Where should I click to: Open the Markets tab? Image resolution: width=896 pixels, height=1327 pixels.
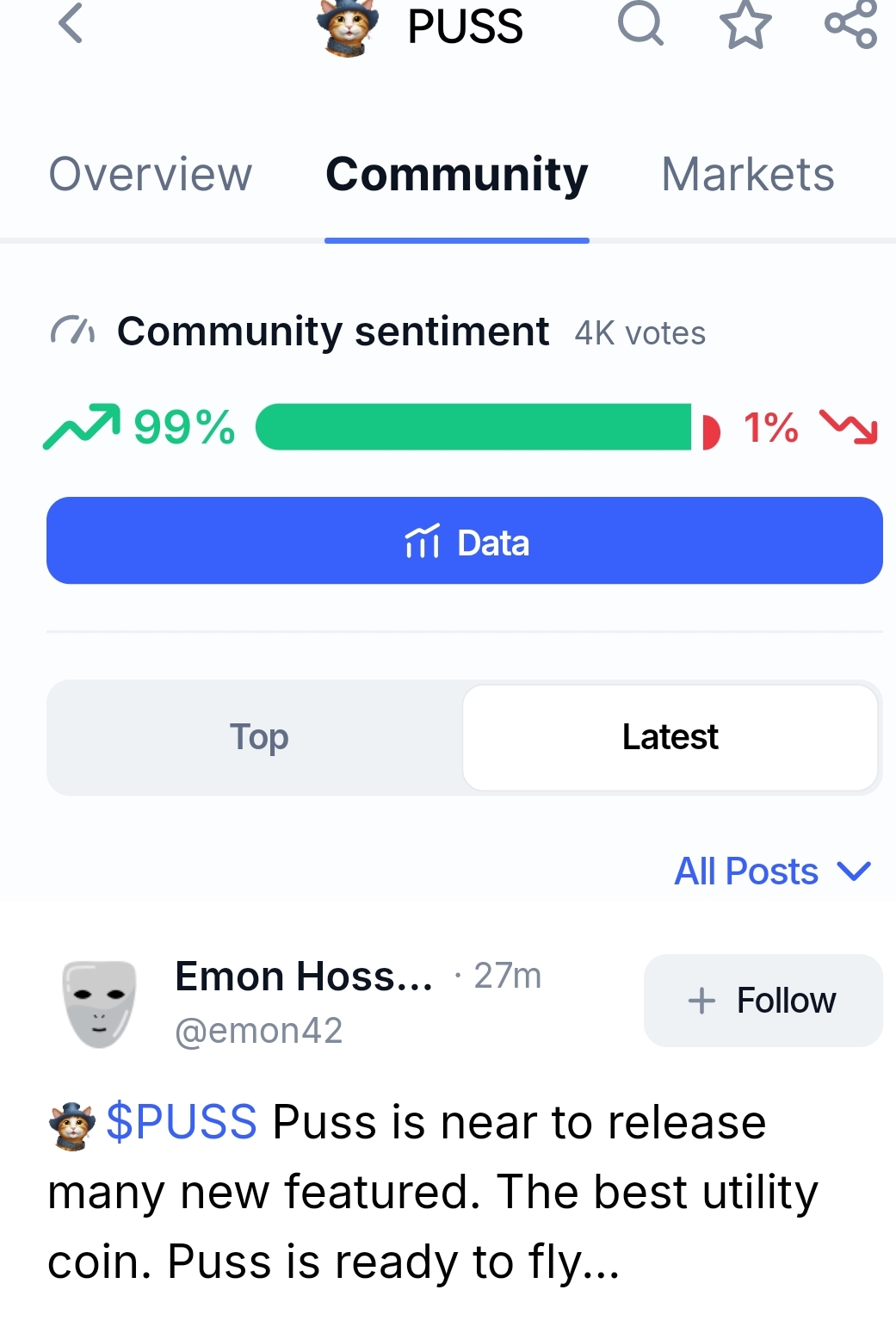pos(747,175)
